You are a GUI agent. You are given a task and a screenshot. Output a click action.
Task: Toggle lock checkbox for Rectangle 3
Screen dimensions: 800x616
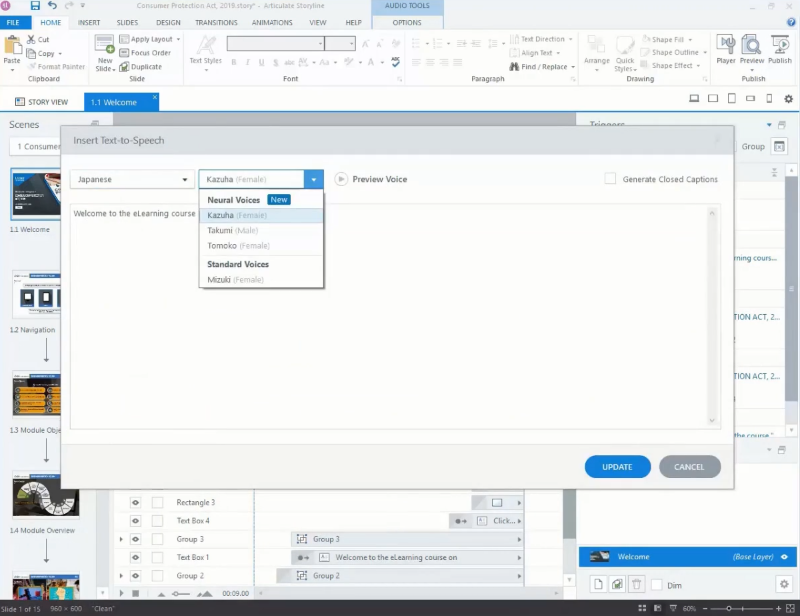[x=158, y=503]
